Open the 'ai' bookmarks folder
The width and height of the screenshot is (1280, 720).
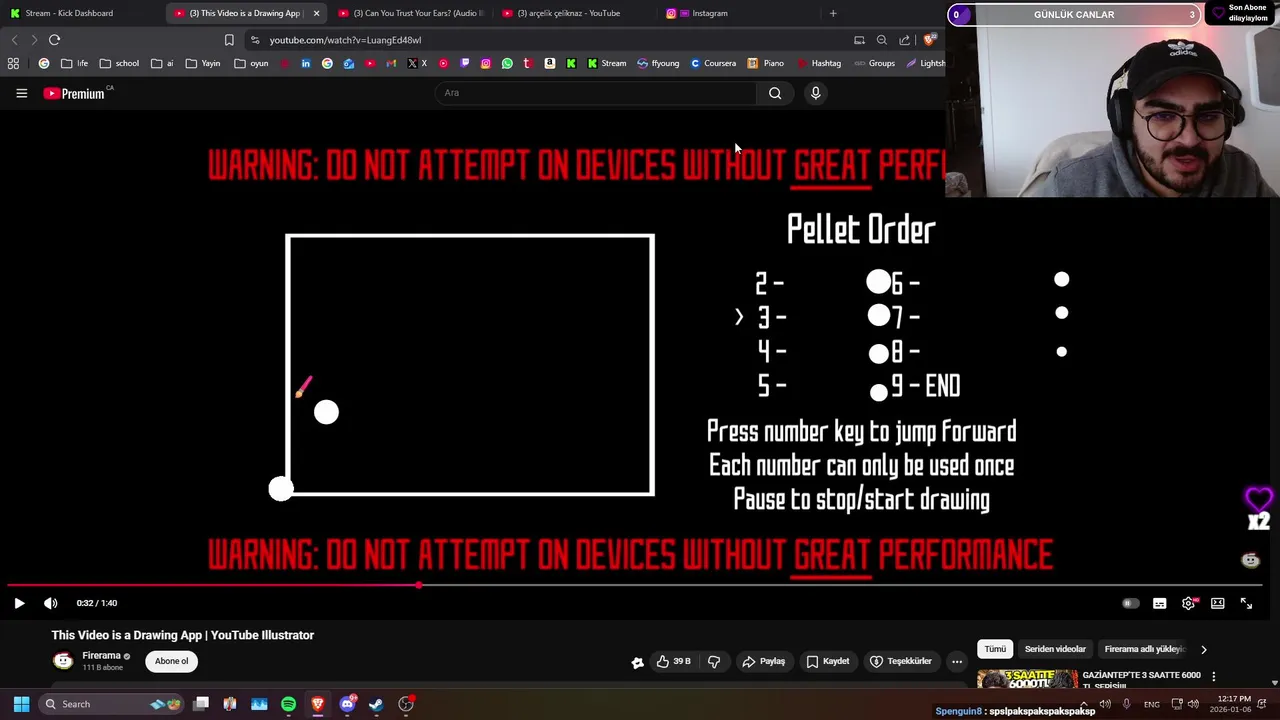pyautogui.click(x=162, y=63)
